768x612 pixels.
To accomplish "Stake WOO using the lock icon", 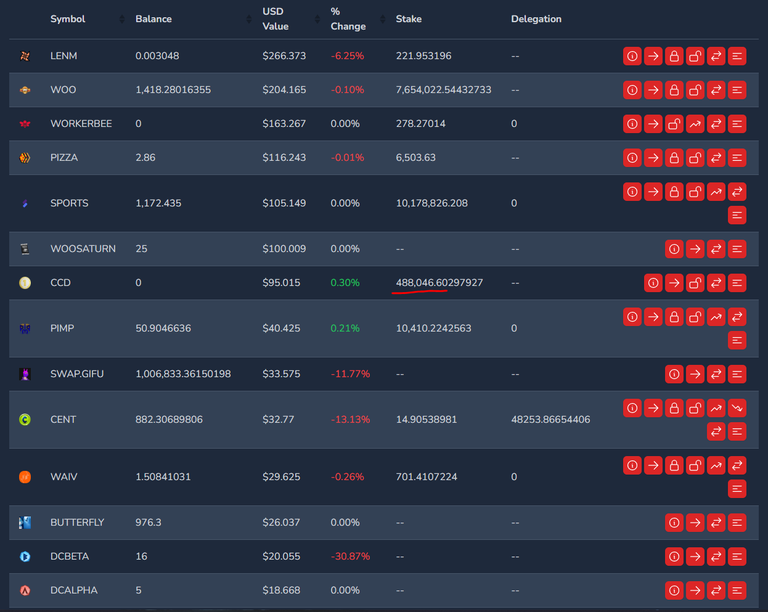I will tap(674, 90).
